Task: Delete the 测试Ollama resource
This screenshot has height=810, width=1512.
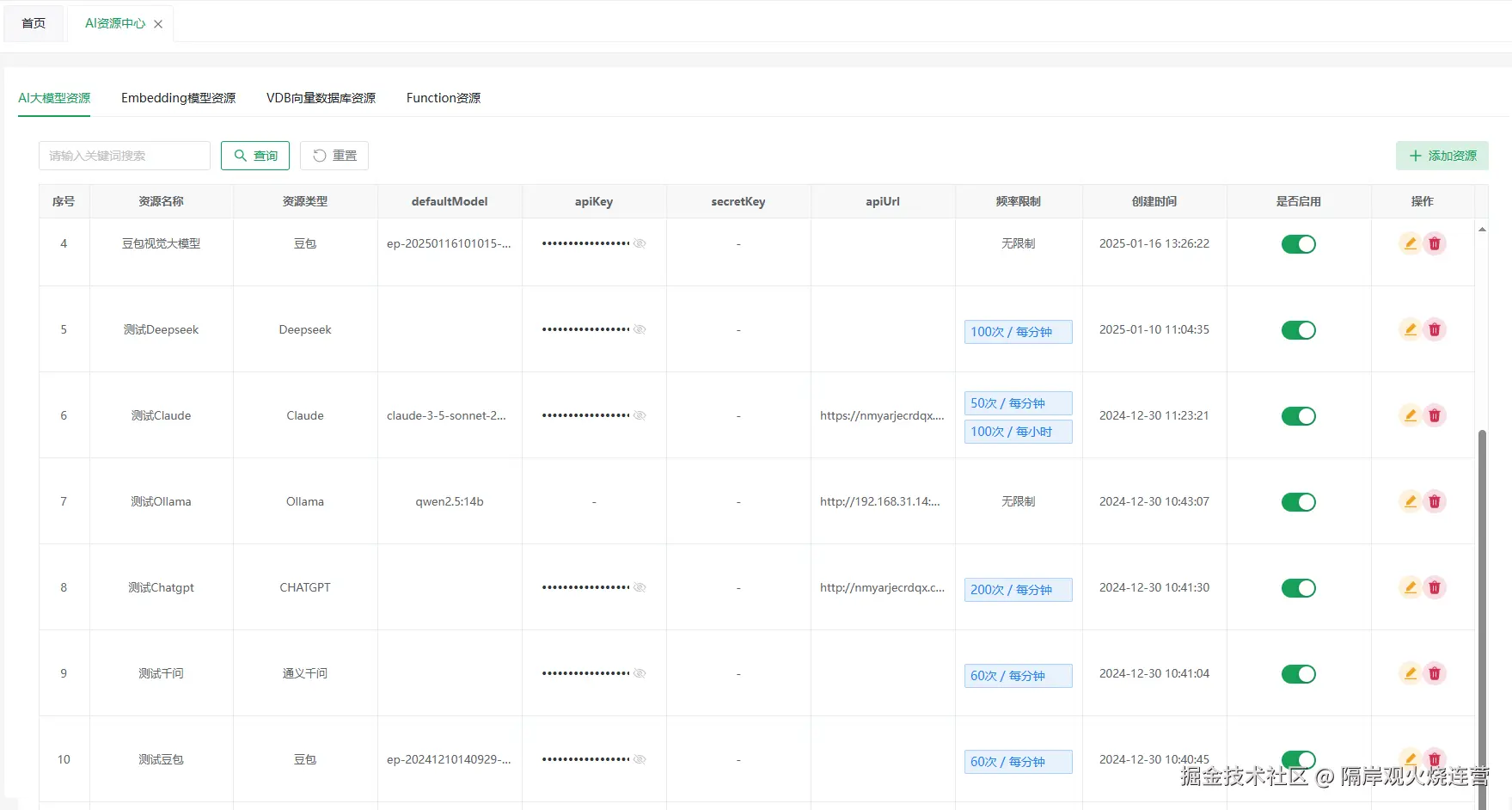Action: 1435,501
